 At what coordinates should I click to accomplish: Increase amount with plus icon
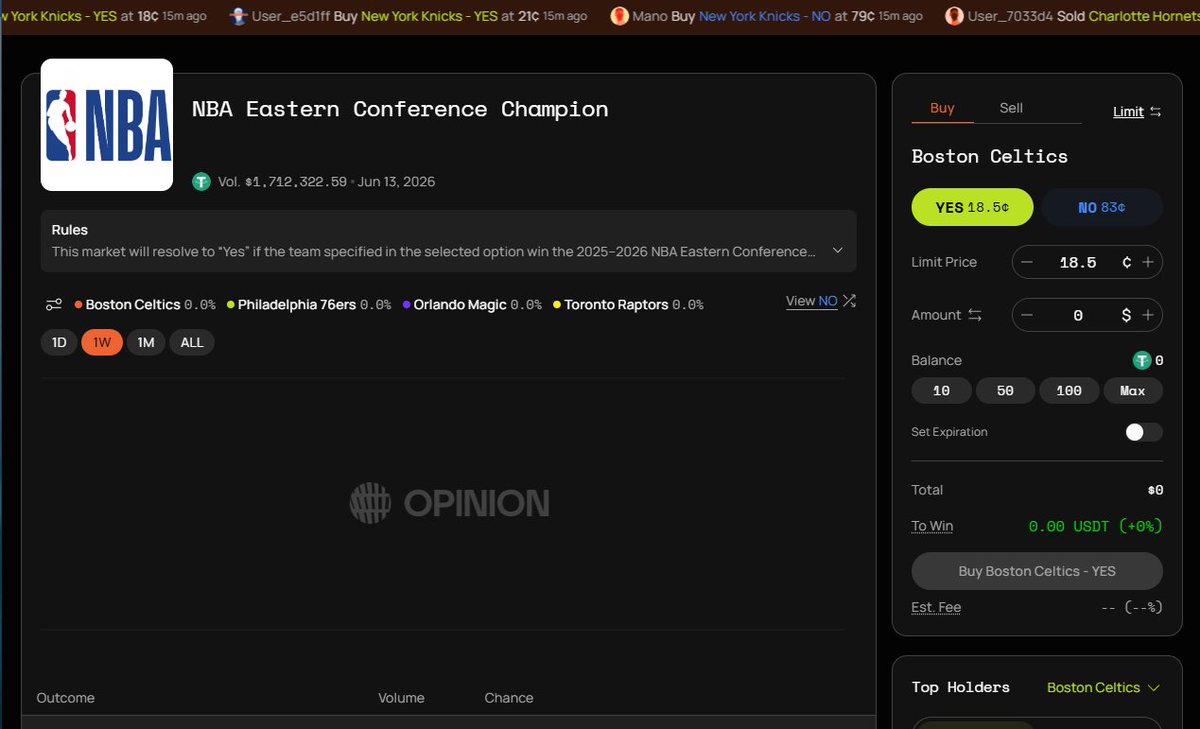[1148, 315]
